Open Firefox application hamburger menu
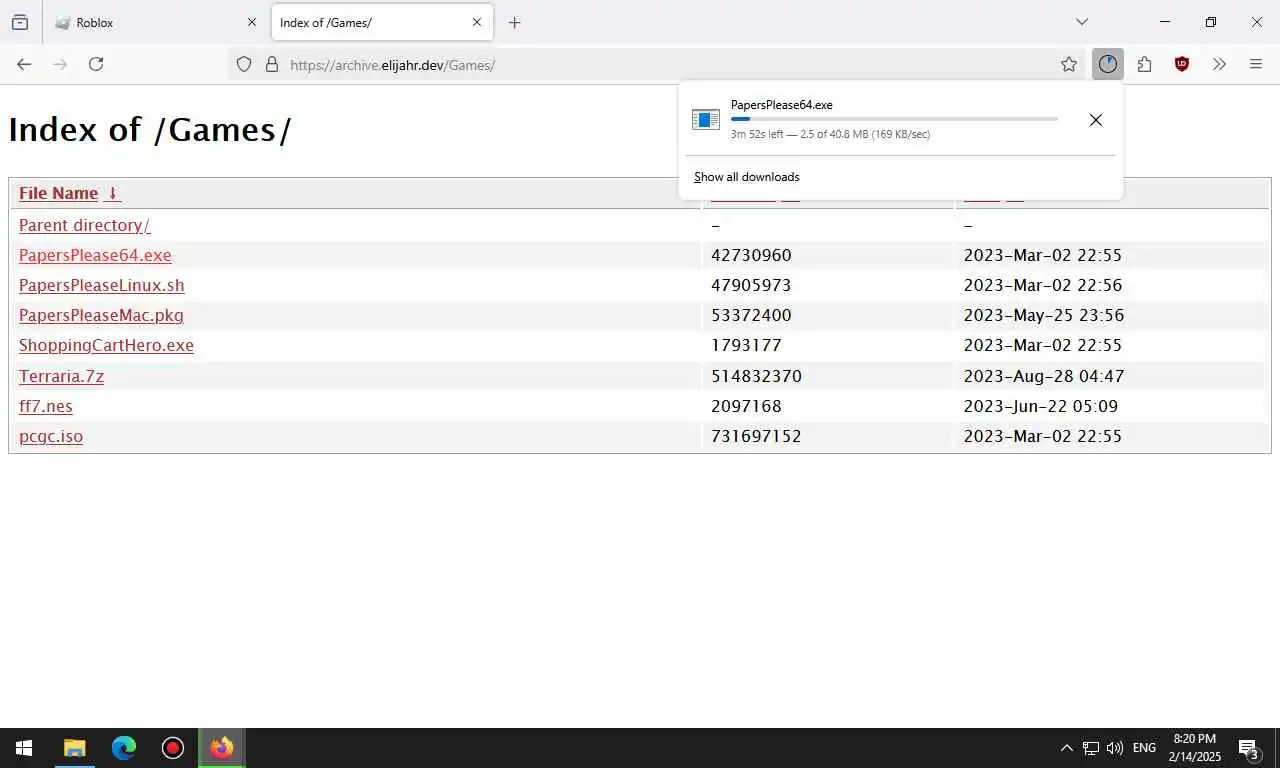Screen dimensions: 1280x768 tap(1256, 64)
